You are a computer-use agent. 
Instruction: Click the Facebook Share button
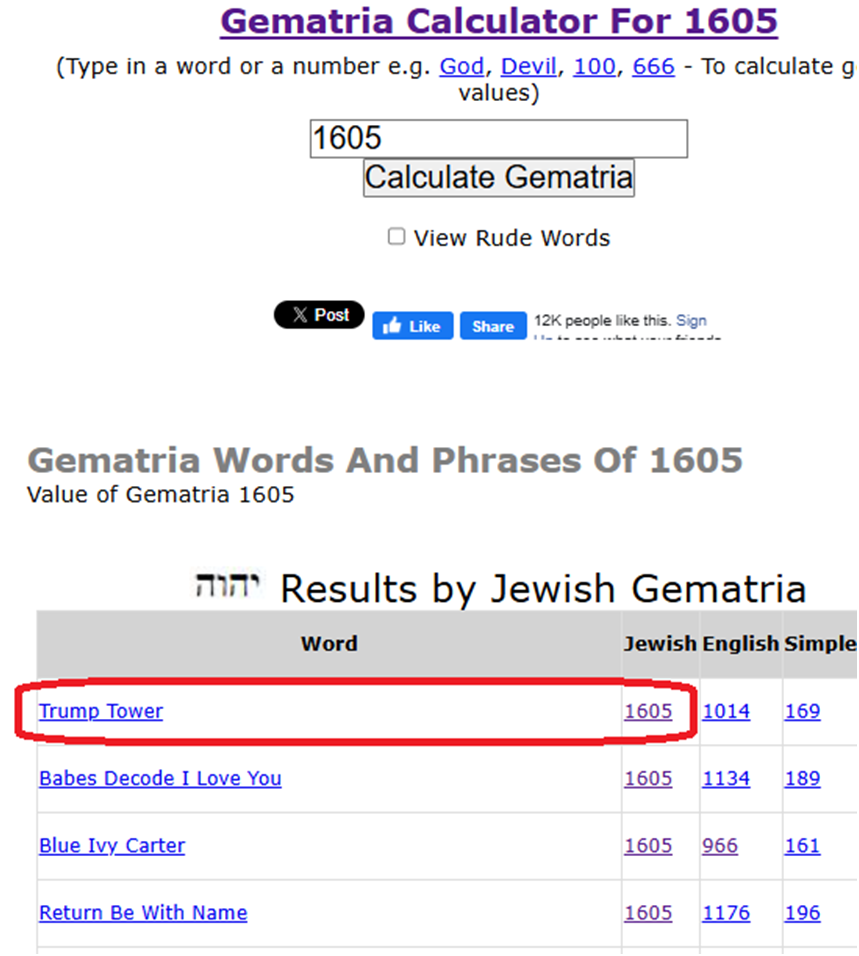pyautogui.click(x=493, y=326)
